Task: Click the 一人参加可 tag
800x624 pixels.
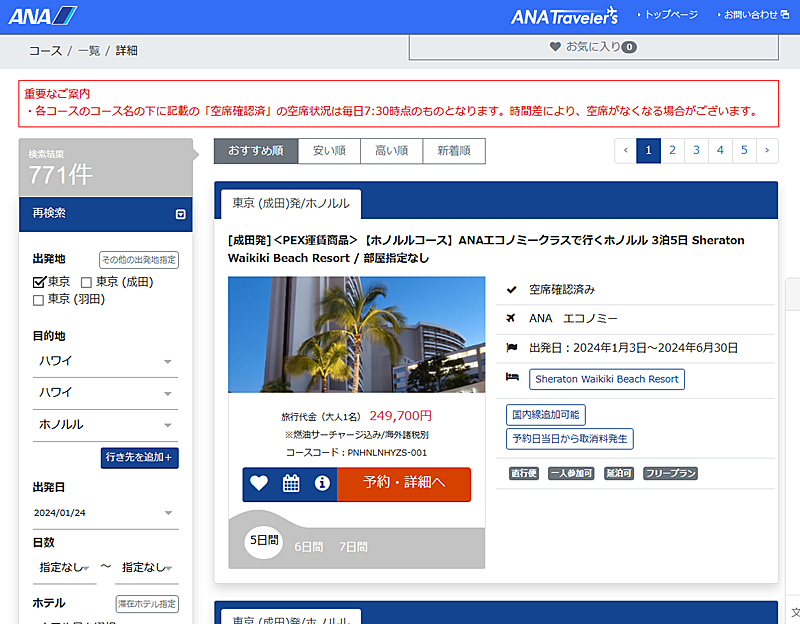Action: pos(571,473)
